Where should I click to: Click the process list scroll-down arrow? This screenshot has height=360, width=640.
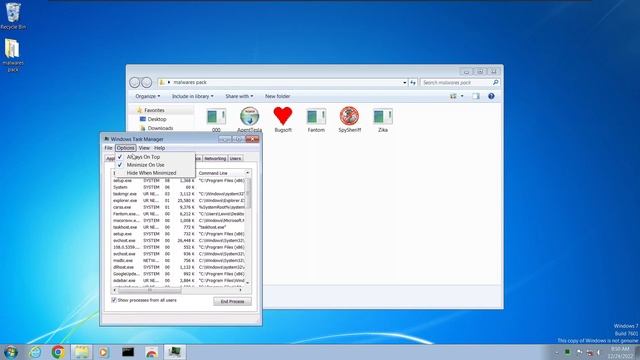[248, 283]
